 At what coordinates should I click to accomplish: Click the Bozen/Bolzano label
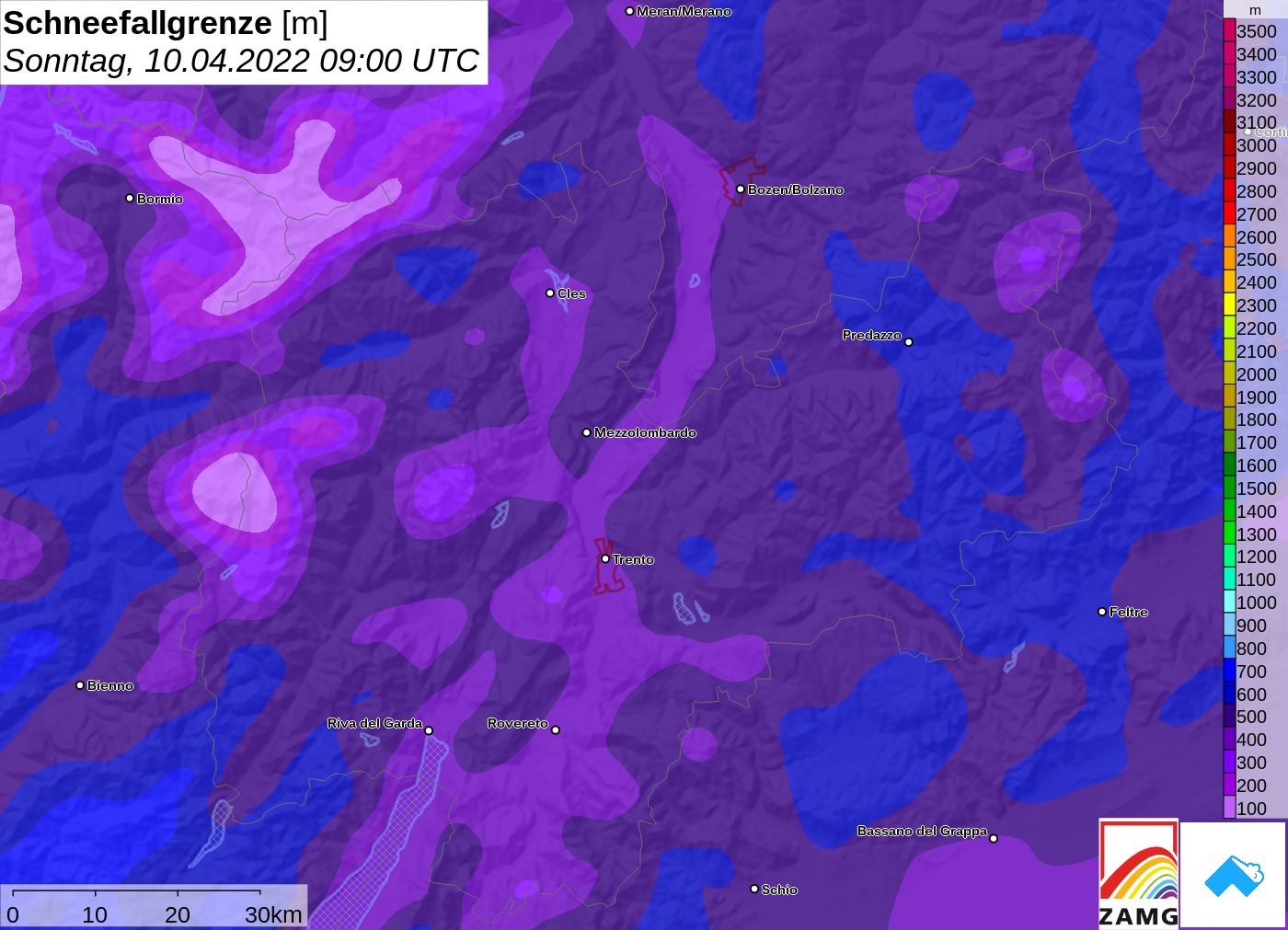tap(796, 189)
